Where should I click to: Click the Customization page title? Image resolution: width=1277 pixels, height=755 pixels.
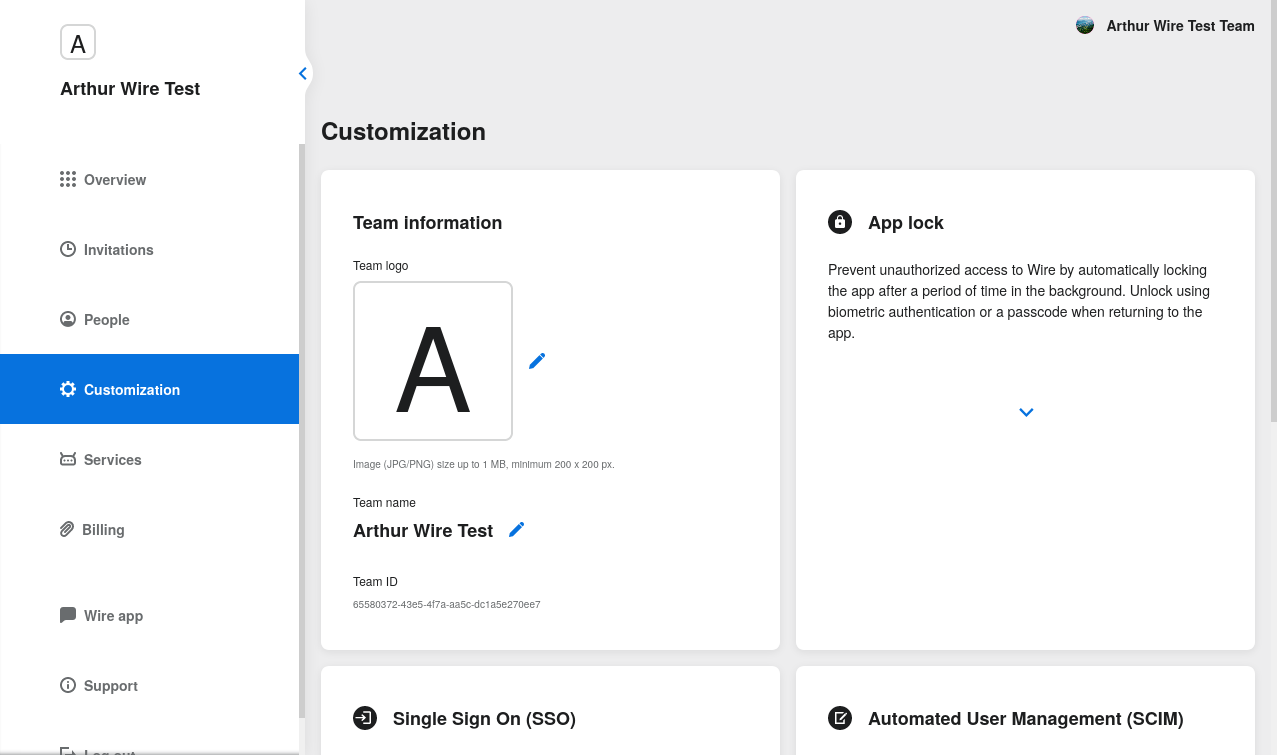(403, 132)
